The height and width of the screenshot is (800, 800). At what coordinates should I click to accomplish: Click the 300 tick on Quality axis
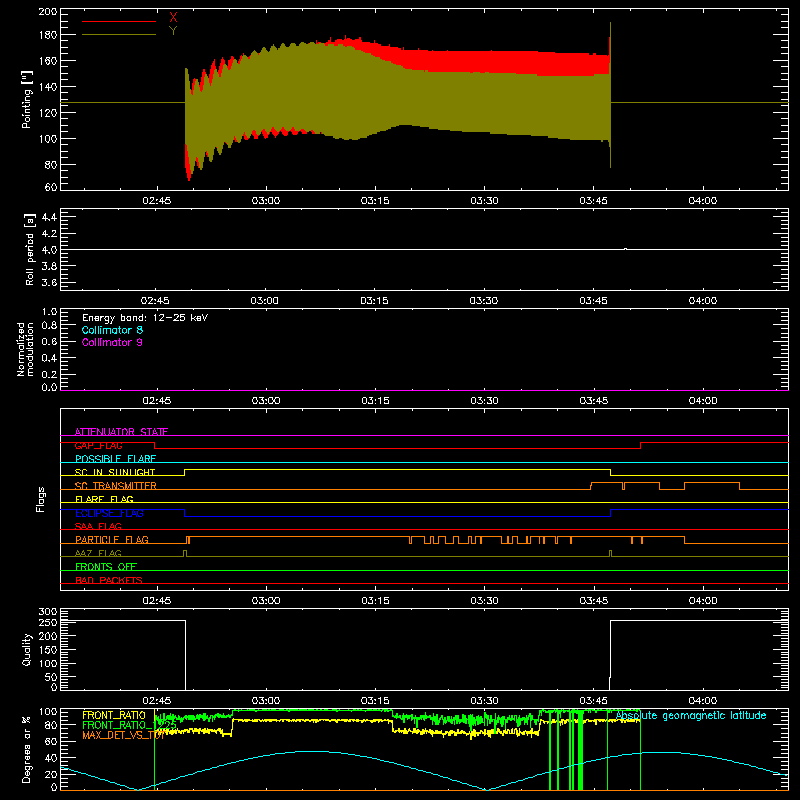(x=48, y=612)
